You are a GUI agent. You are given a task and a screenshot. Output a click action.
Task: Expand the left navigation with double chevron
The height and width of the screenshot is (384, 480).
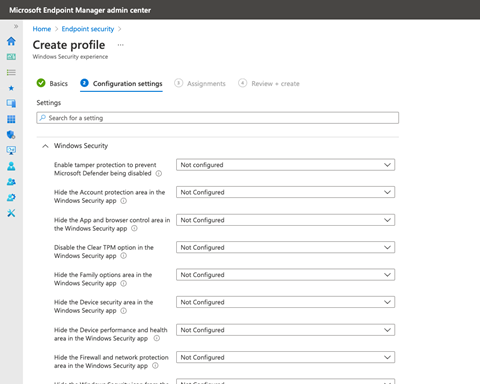point(16,26)
